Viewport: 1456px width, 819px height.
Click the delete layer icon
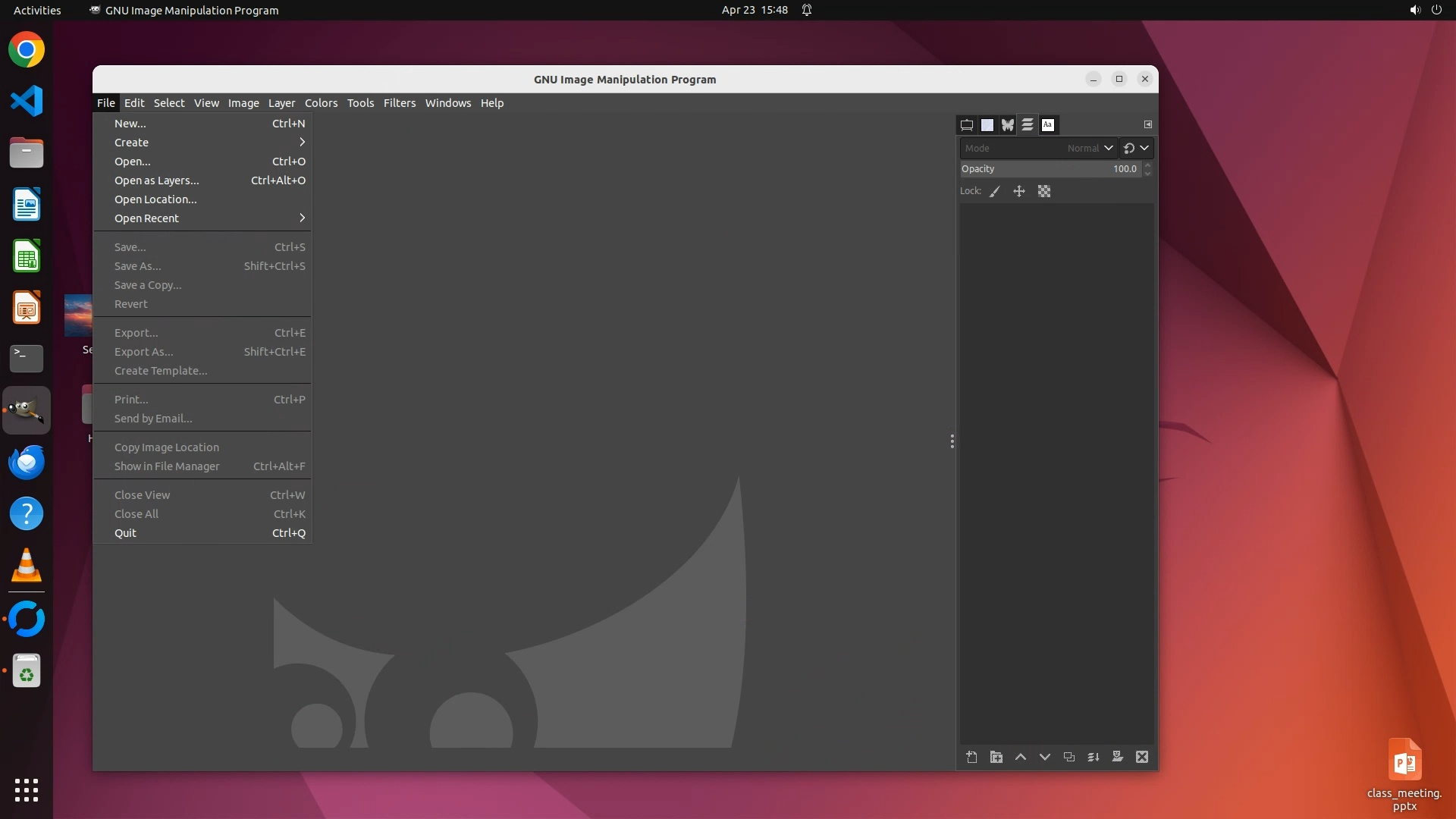coord(1142,757)
